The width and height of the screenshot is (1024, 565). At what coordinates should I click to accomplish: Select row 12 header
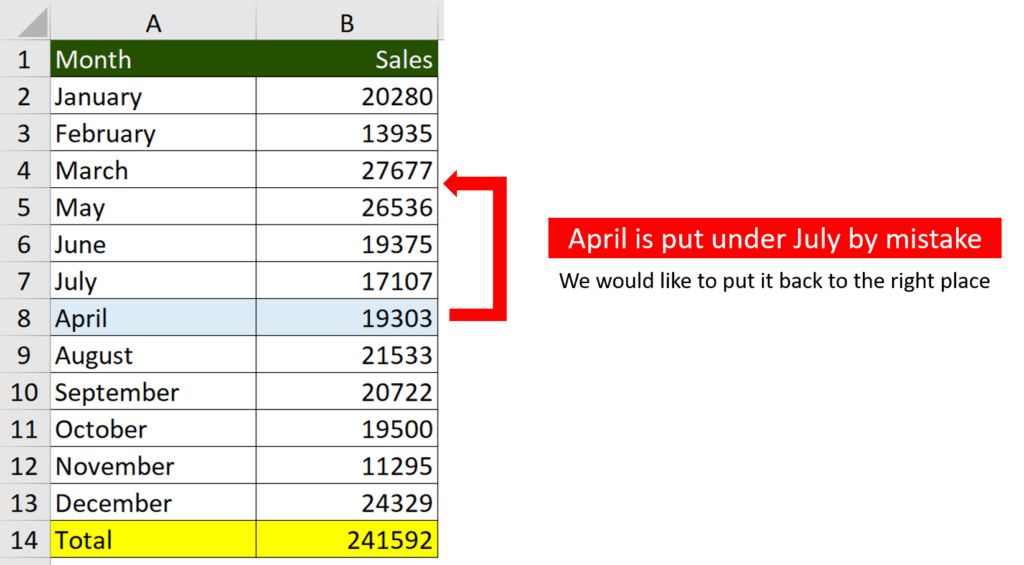point(24,466)
